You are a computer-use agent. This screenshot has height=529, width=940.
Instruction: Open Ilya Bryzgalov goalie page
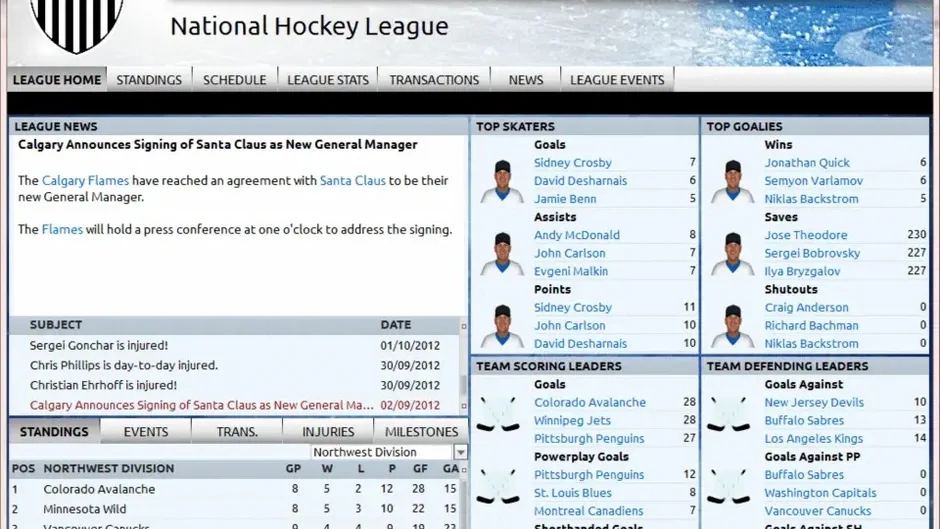[x=802, y=271]
